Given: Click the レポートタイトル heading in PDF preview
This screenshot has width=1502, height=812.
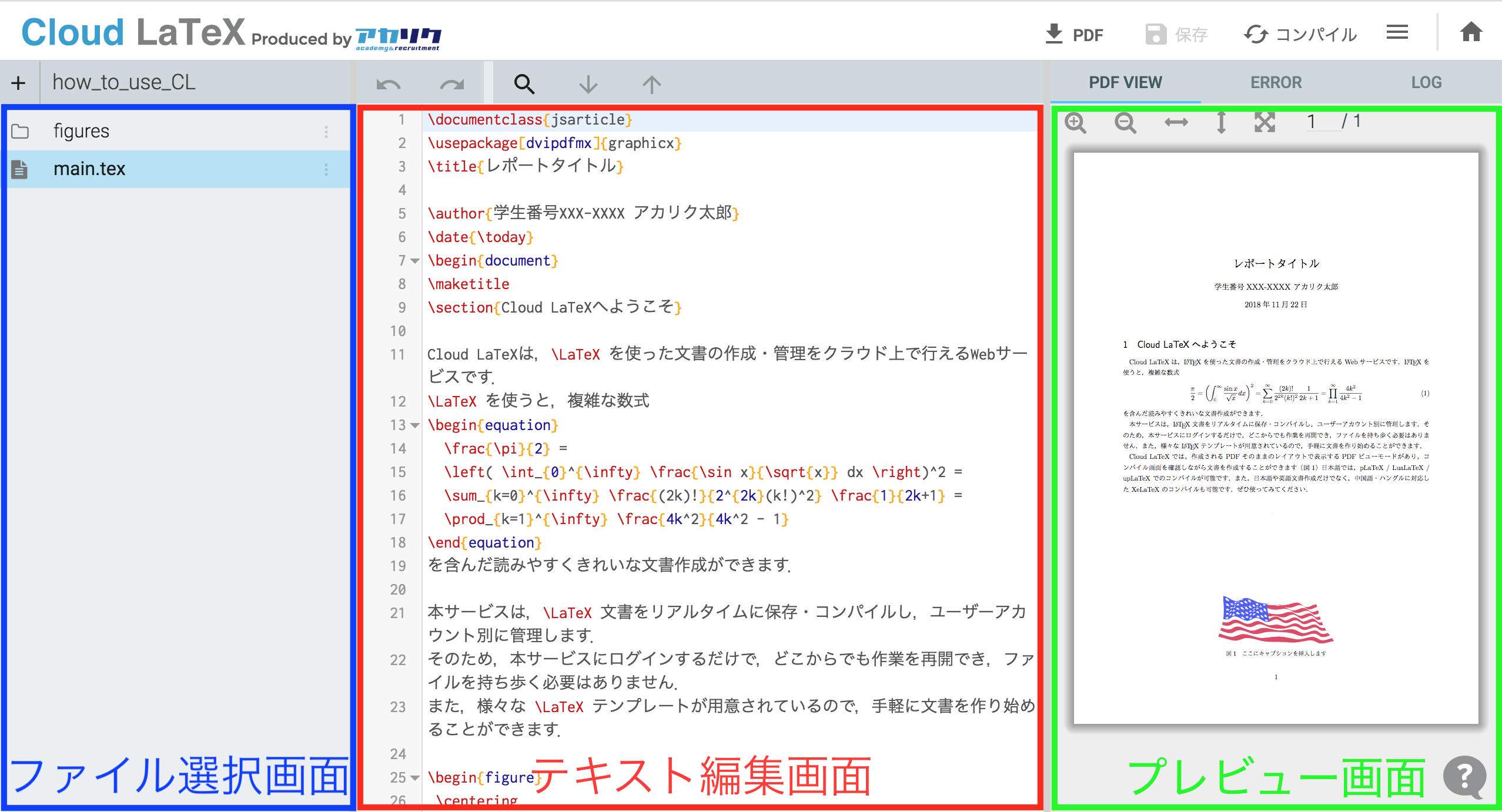Looking at the screenshot, I should 1276,264.
